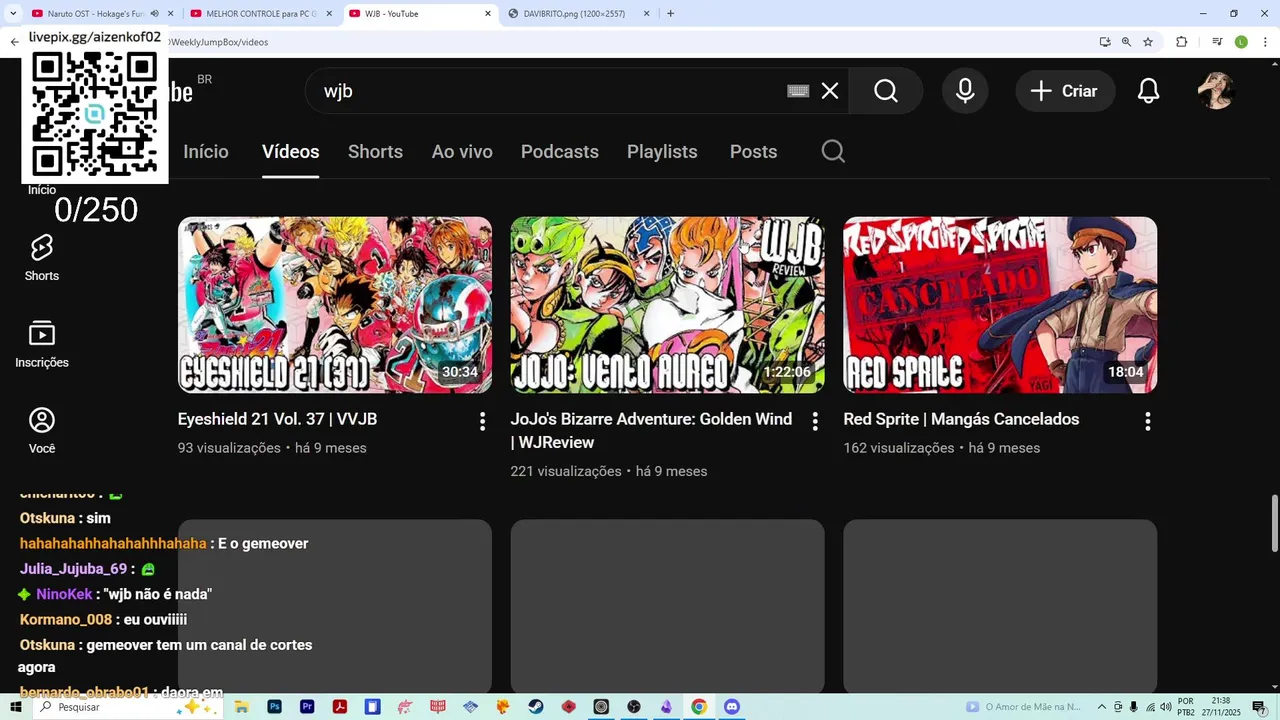Open YouTube notifications bell

pos(1149,91)
